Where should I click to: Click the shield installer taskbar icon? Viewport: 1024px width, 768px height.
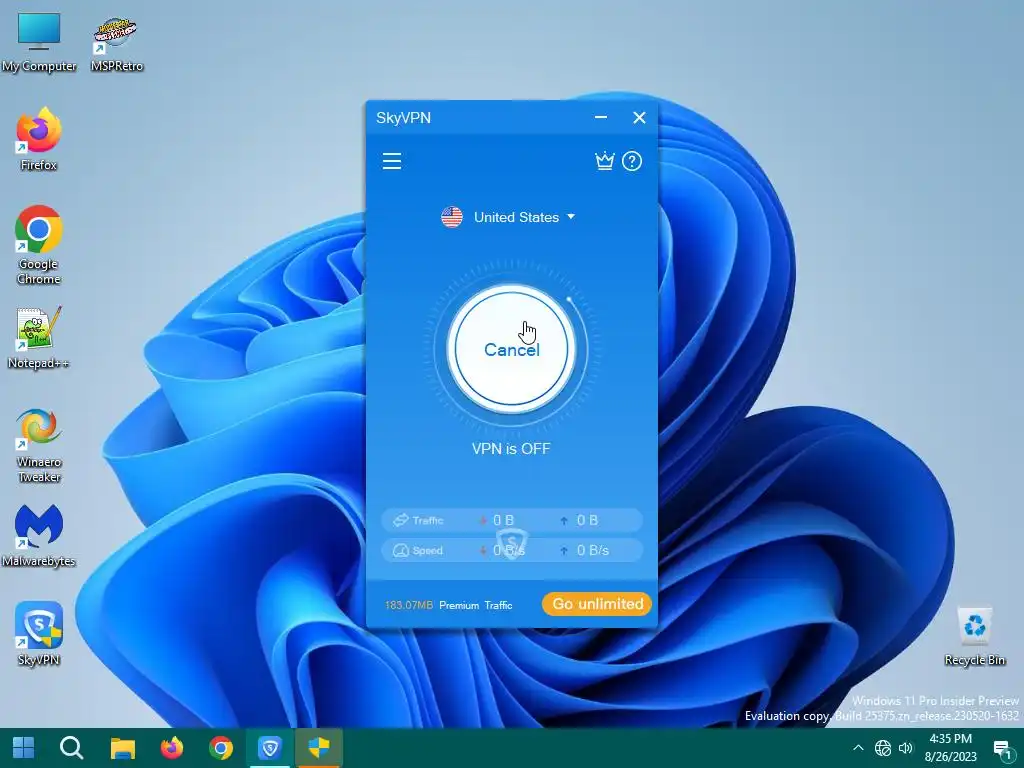pos(319,748)
